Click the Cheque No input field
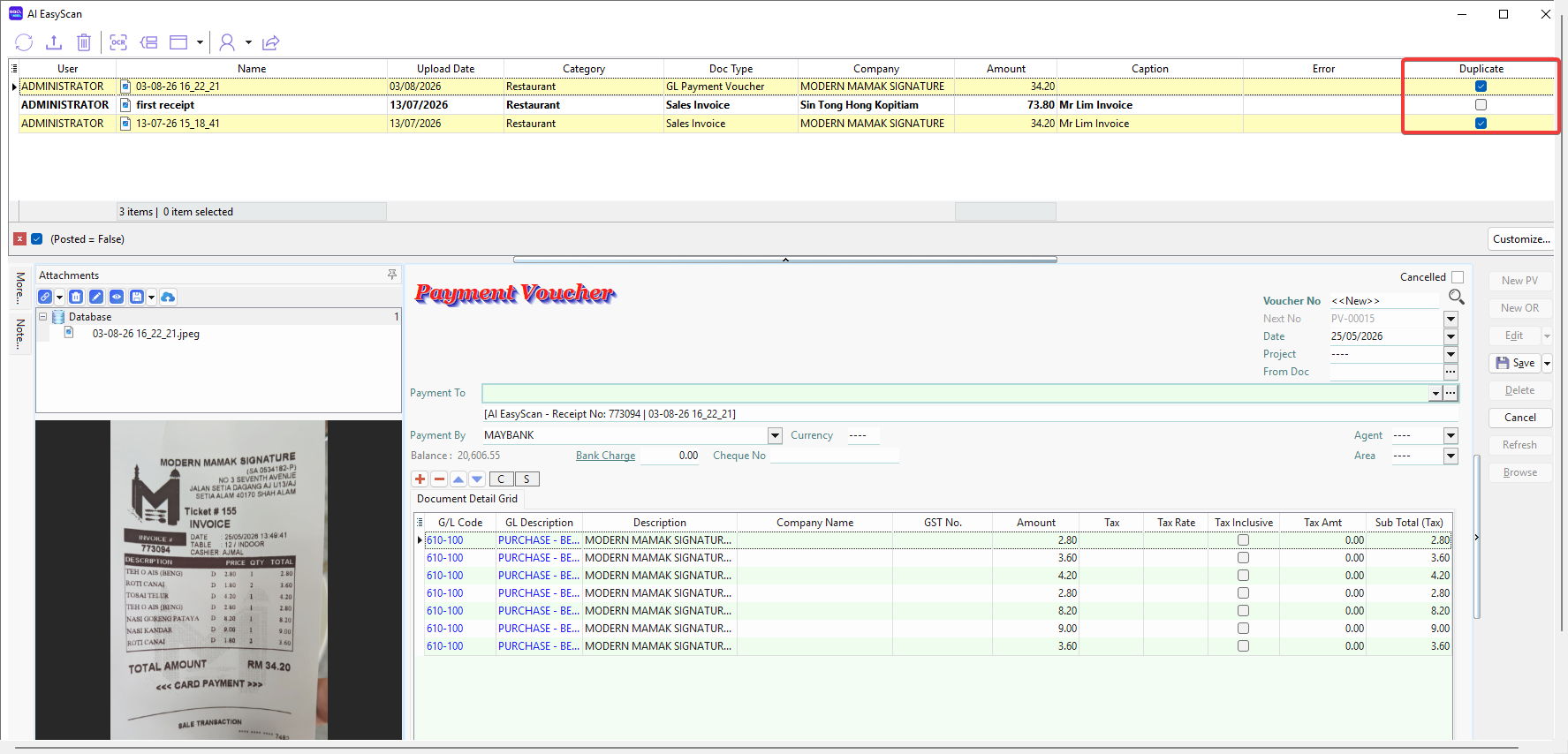 [834, 456]
